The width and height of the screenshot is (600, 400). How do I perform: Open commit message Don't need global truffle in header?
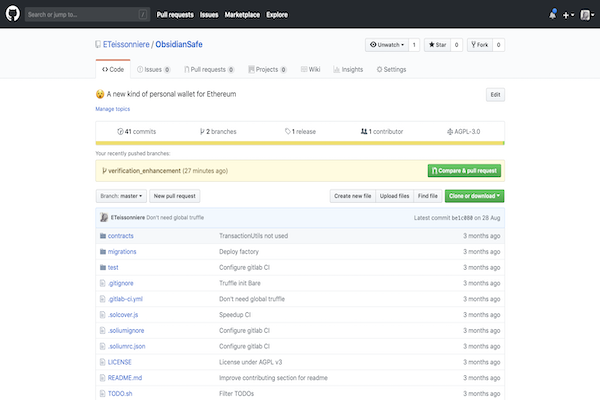tap(175, 217)
